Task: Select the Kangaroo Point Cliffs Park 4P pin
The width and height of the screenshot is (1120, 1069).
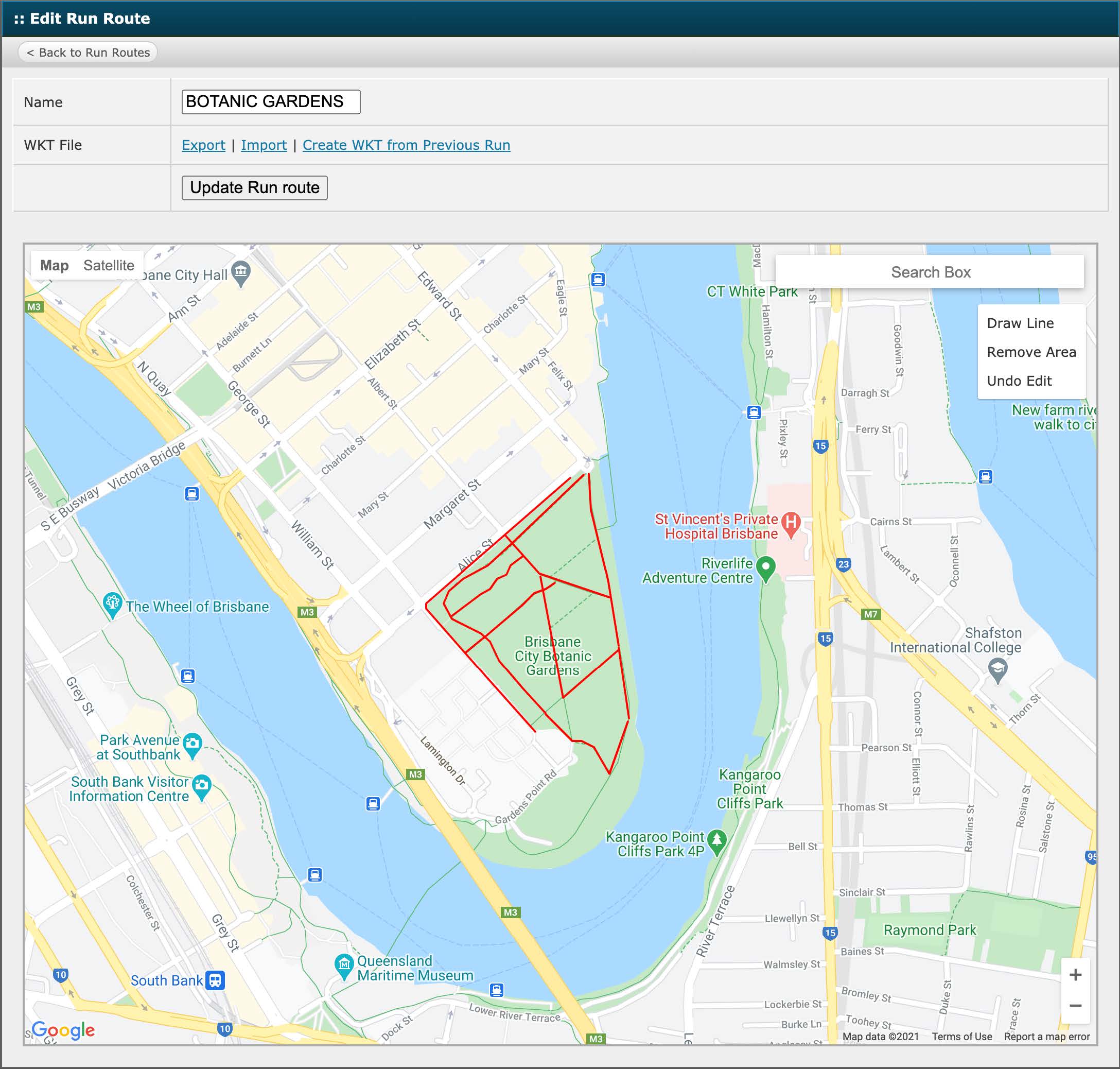Action: tap(716, 843)
